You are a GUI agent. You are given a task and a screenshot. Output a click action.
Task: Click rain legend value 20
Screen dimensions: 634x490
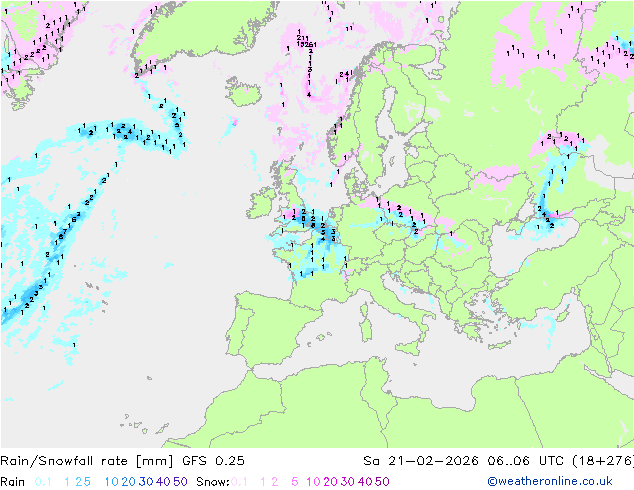point(129,482)
